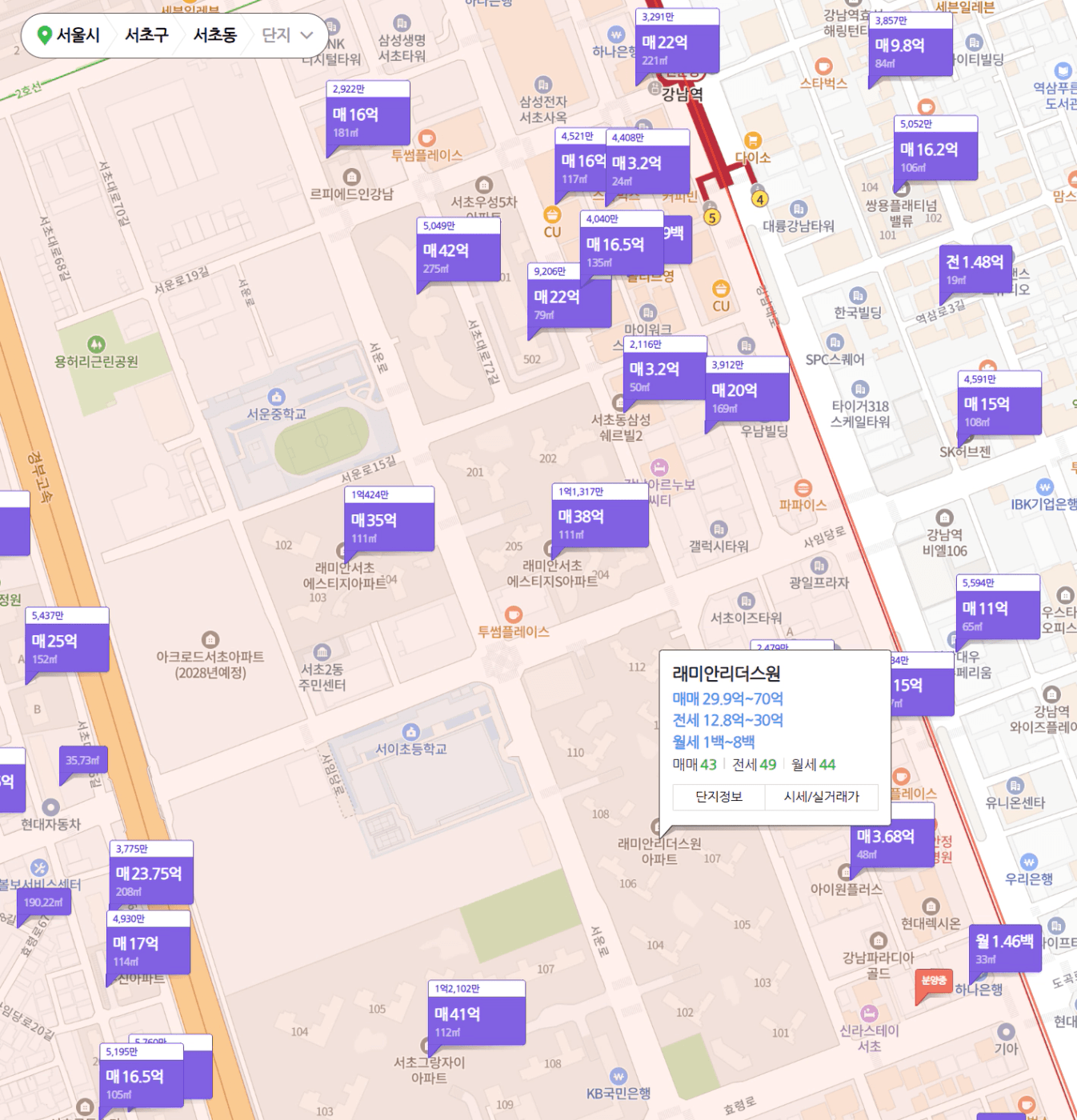
Task: Select the 매 16억 181㎡ listing marker
Action: pyautogui.click(x=368, y=113)
